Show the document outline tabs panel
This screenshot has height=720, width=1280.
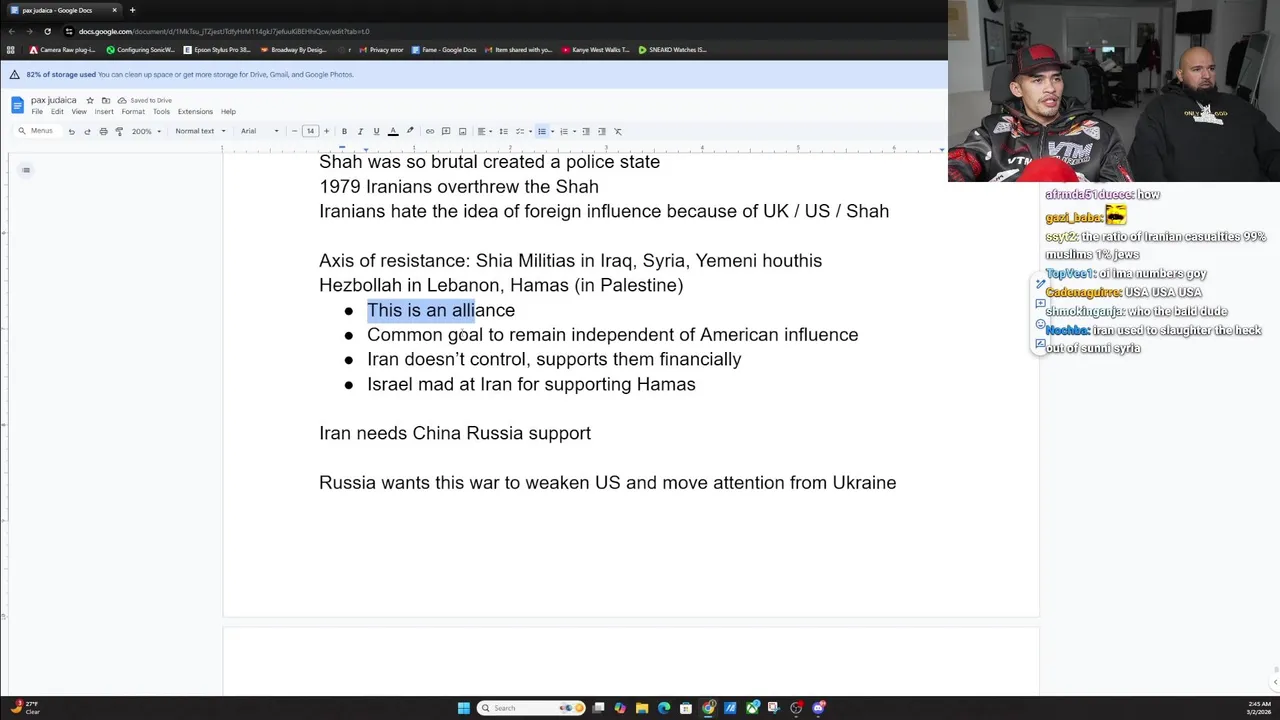pos(26,170)
